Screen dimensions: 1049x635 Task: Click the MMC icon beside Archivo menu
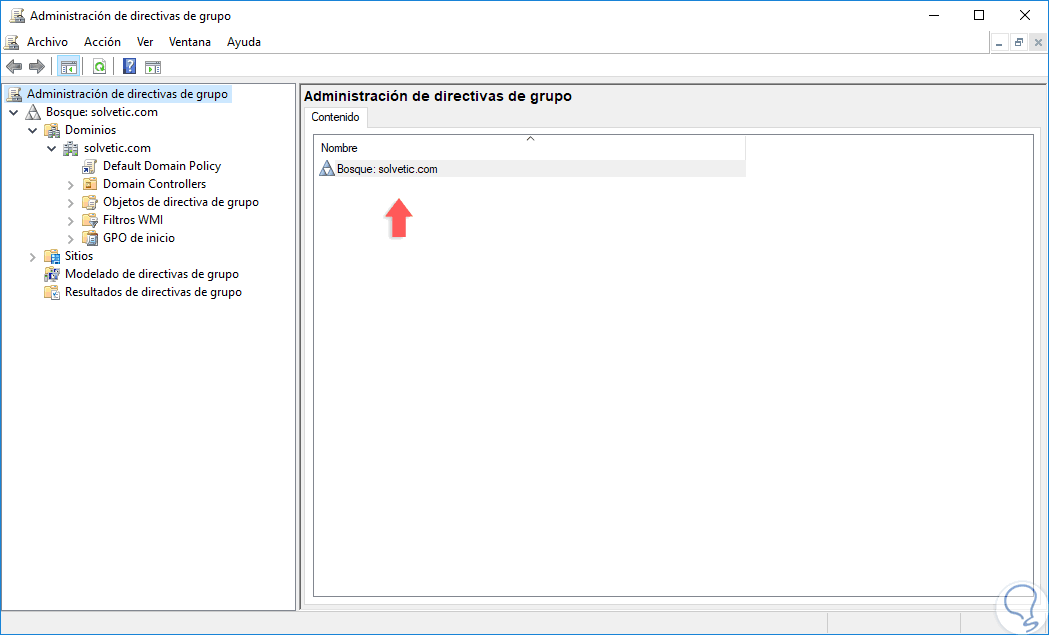pos(11,42)
